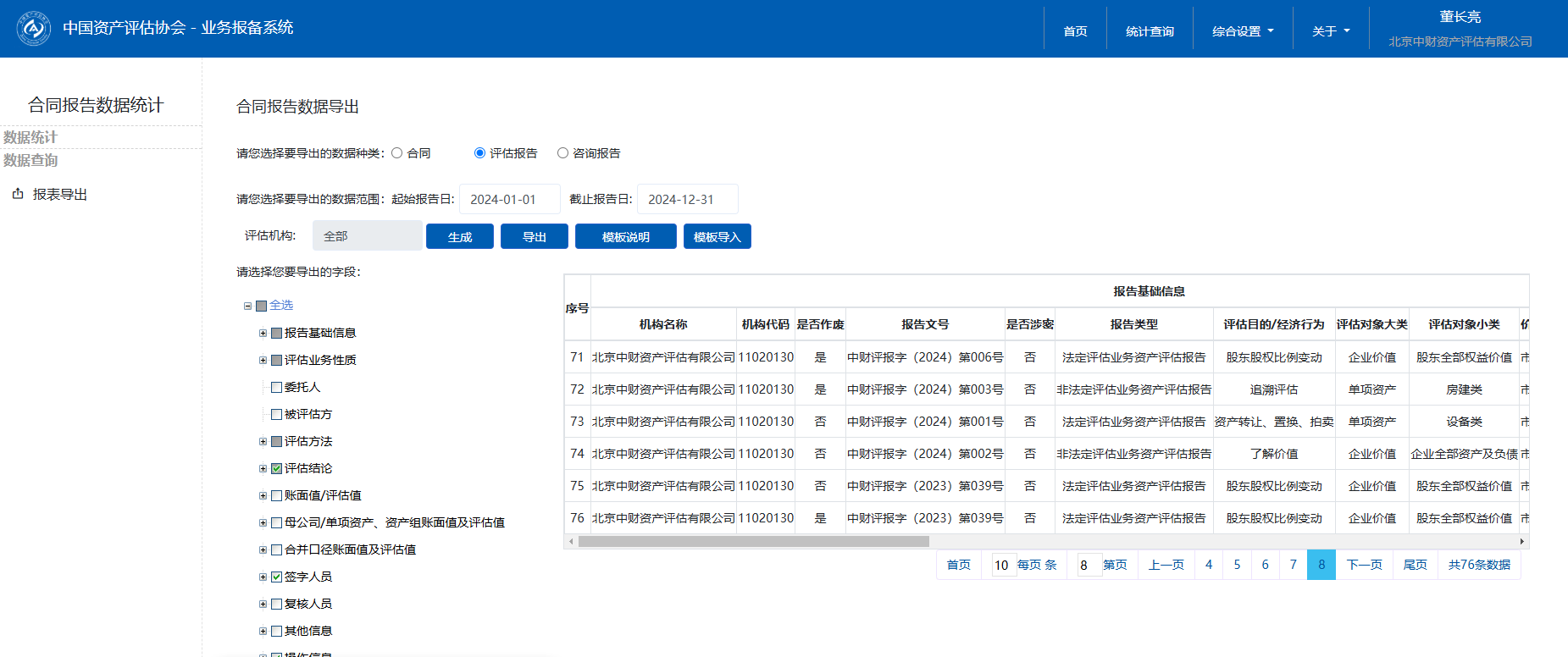Expand the 报告基础信息 tree node
The width and height of the screenshot is (1568, 657).
pyautogui.click(x=263, y=334)
